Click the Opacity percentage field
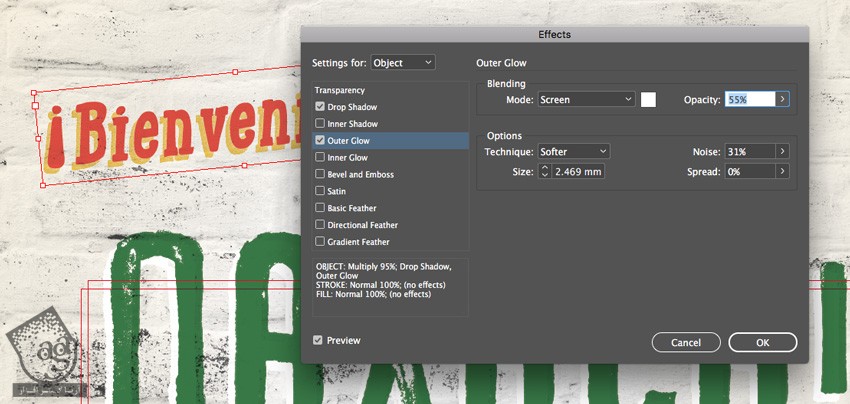The height and width of the screenshot is (404, 850). (x=749, y=99)
